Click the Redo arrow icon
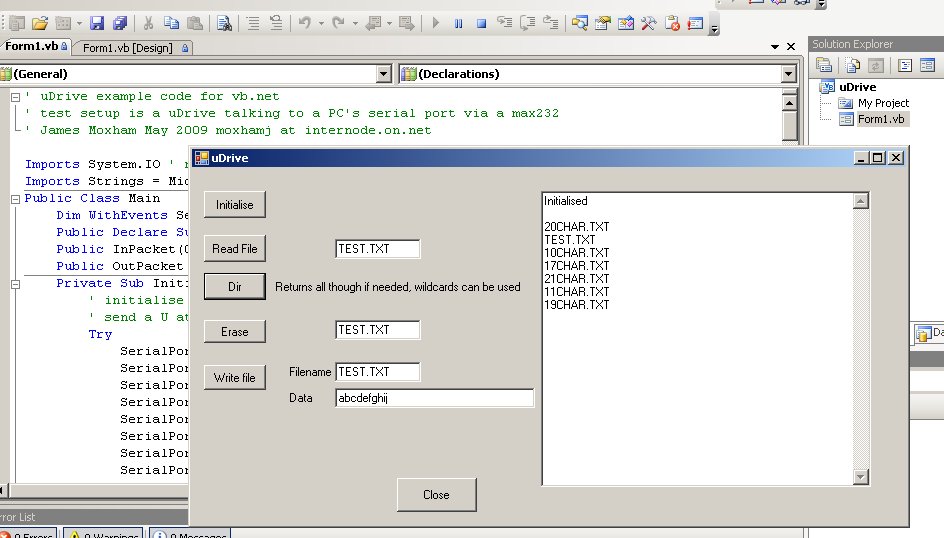Screen dimensions: 944x538 (338, 23)
